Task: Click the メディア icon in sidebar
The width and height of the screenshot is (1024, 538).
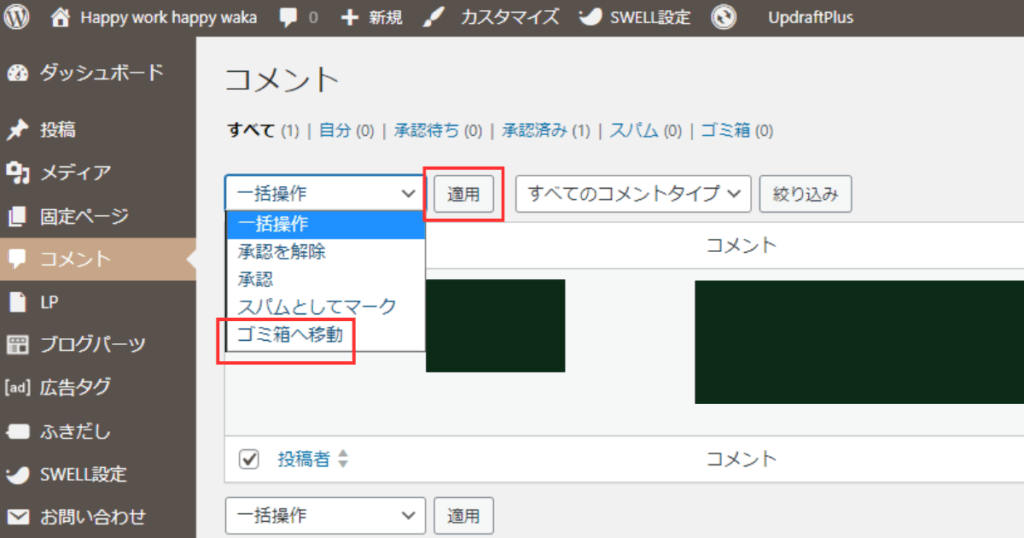Action: pyautogui.click(x=18, y=172)
